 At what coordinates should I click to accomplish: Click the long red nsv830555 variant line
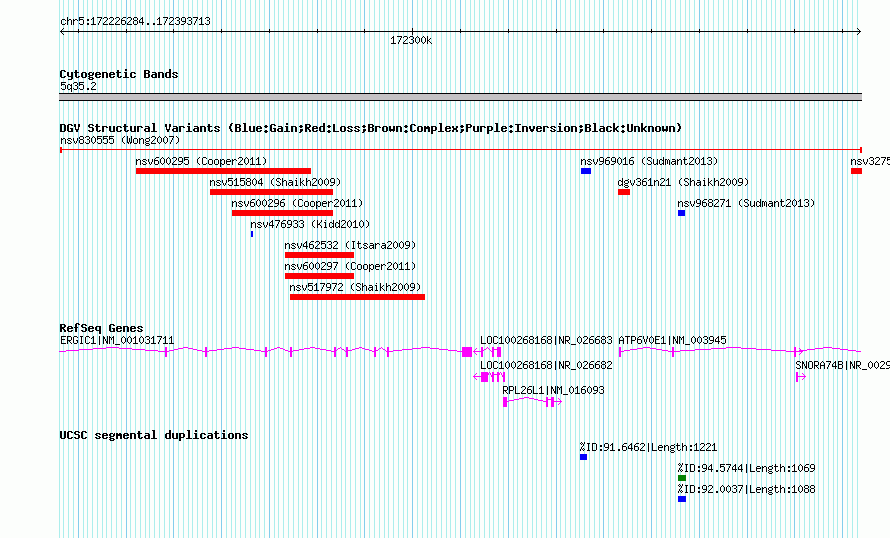pyautogui.click(x=461, y=150)
